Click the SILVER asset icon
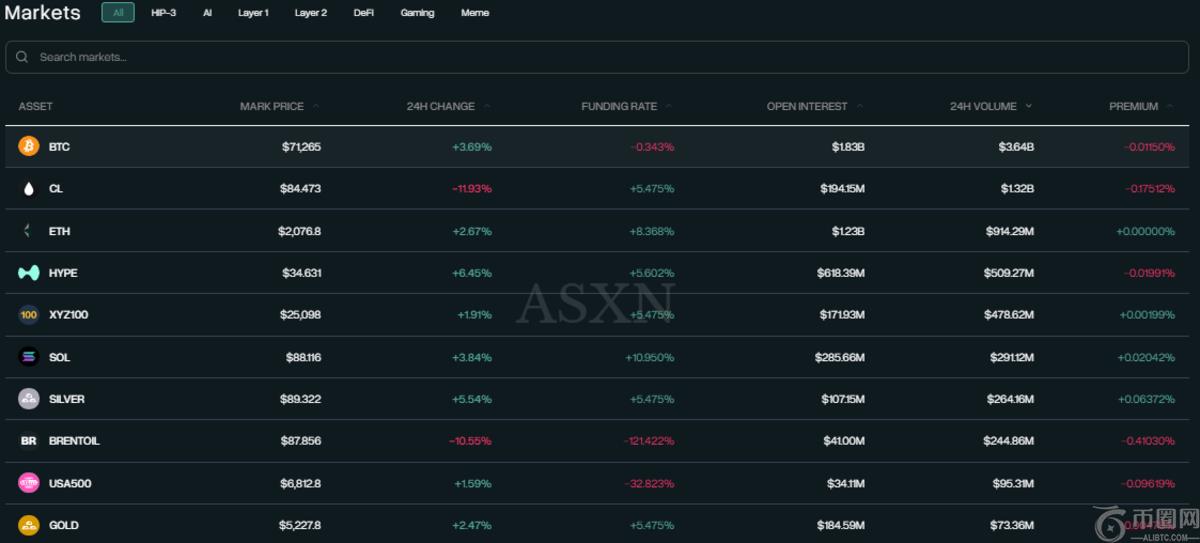Screen dimensions: 1200x543 (29, 399)
